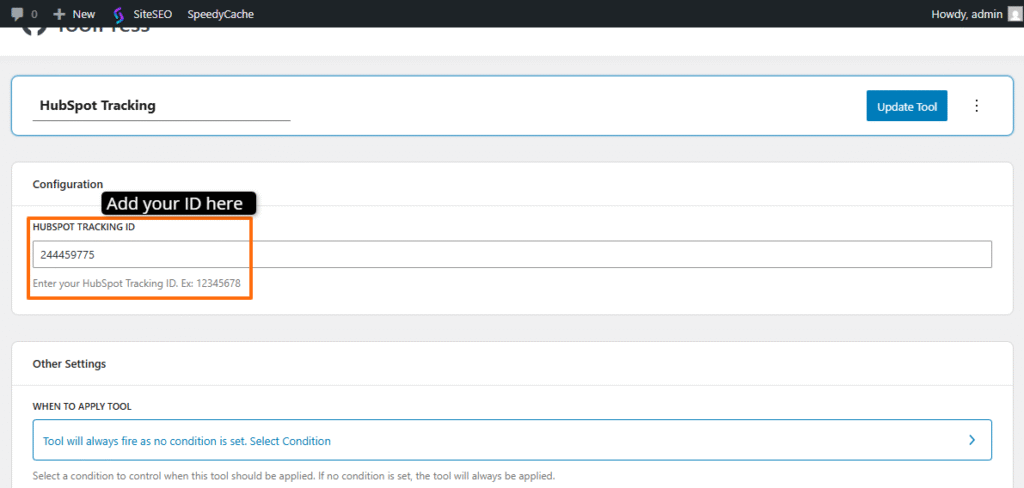The image size is (1024, 488).
Task: Click the WHEN TO APPLY TOOL label
Action: 82,406
